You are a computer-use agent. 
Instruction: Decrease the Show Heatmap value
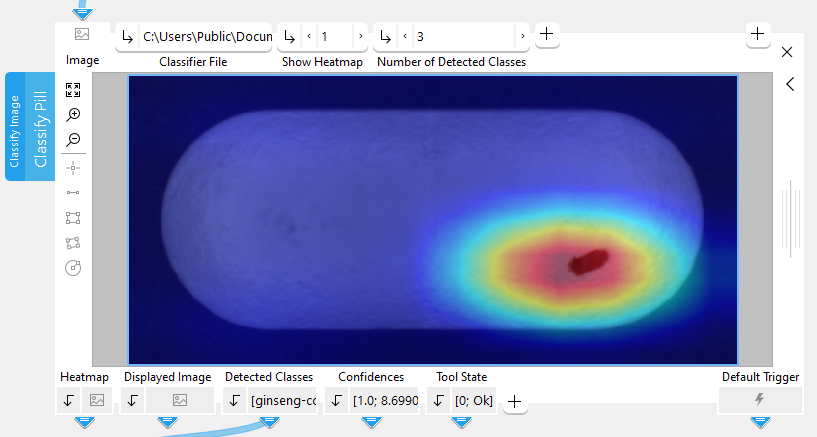309,37
